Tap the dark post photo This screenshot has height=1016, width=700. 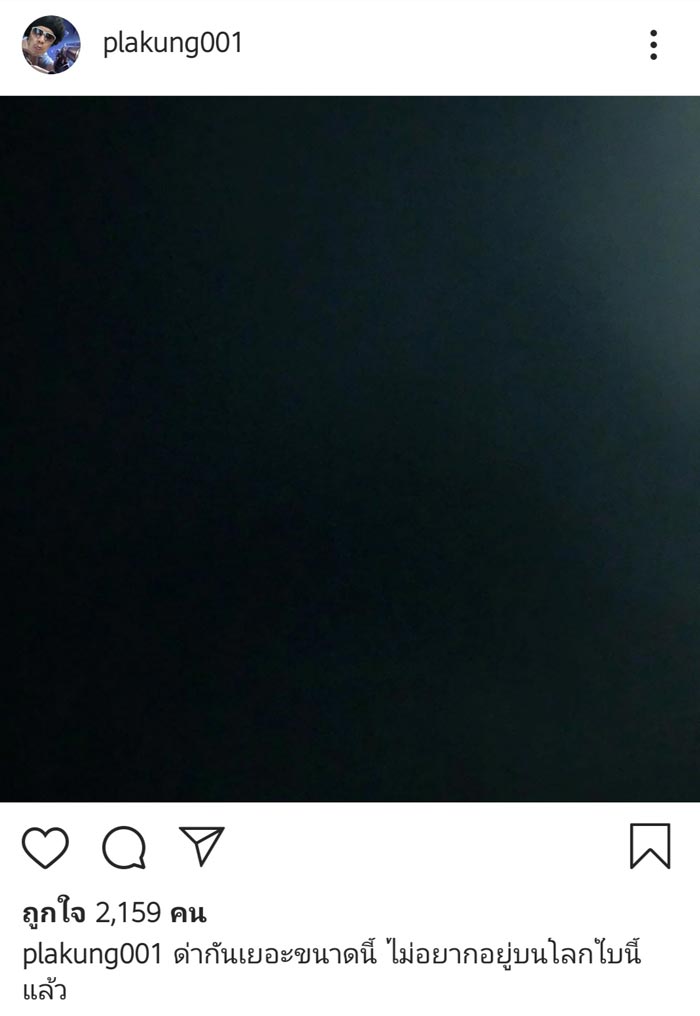350,449
